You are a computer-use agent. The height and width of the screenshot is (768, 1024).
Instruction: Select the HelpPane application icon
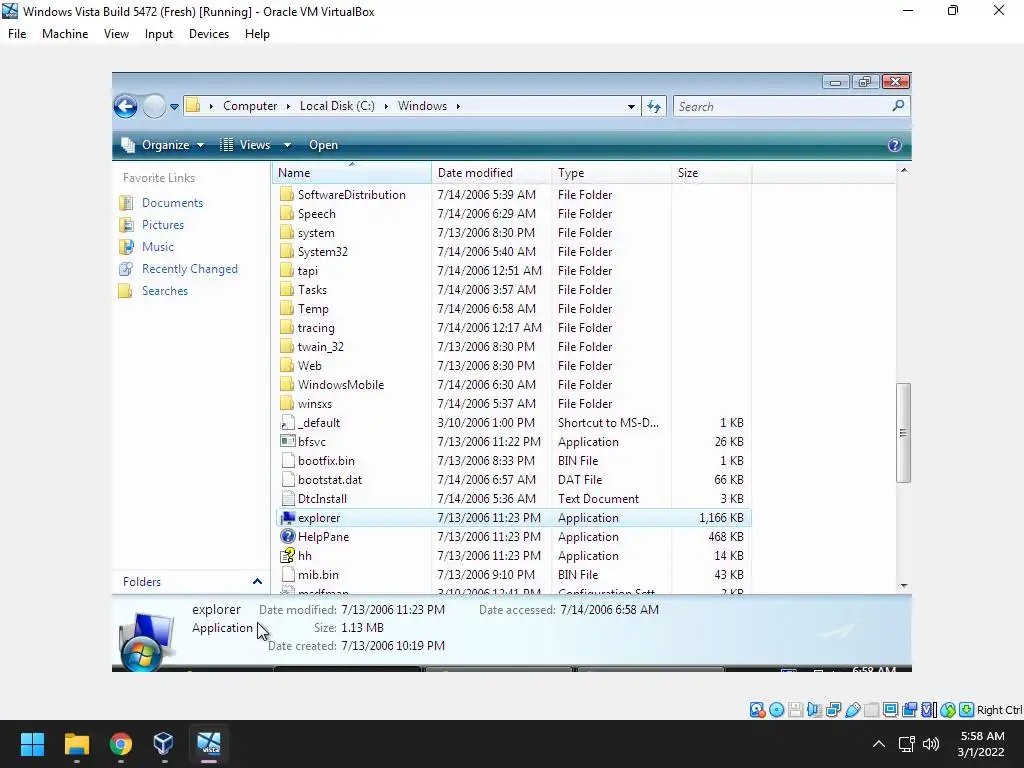point(288,537)
